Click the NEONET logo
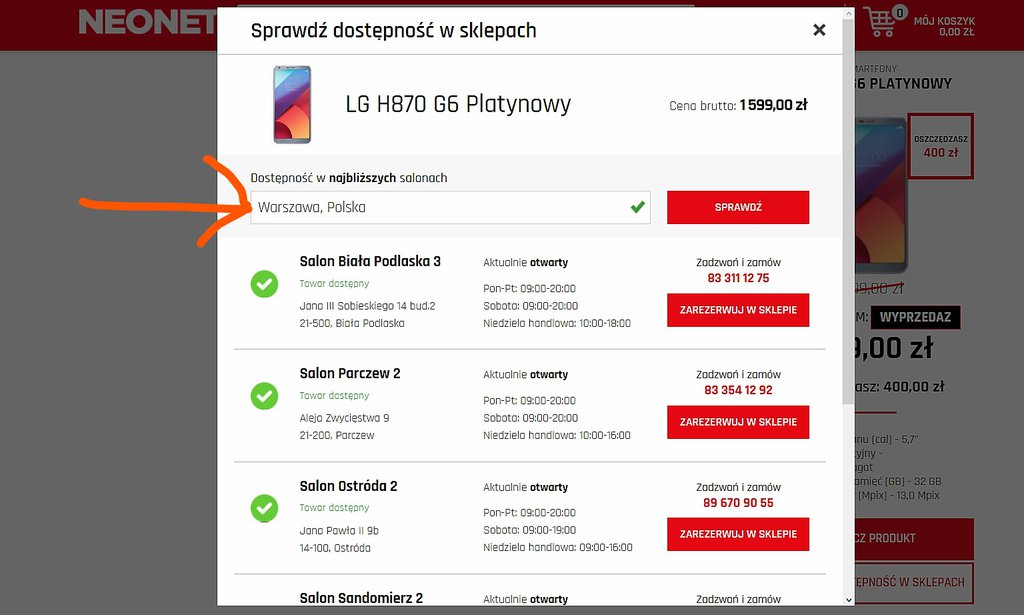1024x615 pixels. tap(147, 22)
